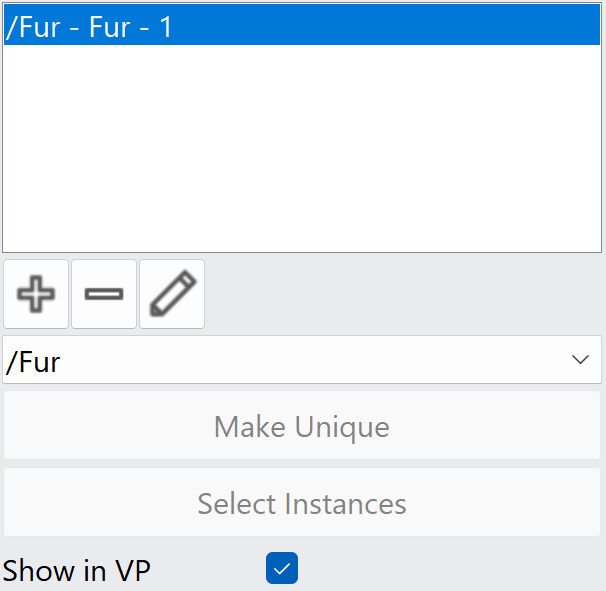Image resolution: width=606 pixels, height=591 pixels.
Task: Add a new fur item with plus button
Action: tap(36, 294)
